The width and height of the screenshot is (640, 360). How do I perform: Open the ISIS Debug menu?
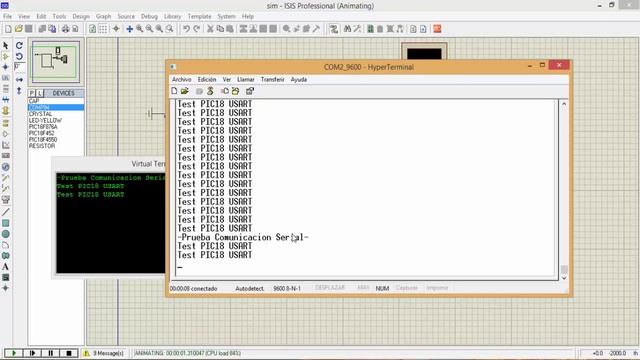pos(149,16)
